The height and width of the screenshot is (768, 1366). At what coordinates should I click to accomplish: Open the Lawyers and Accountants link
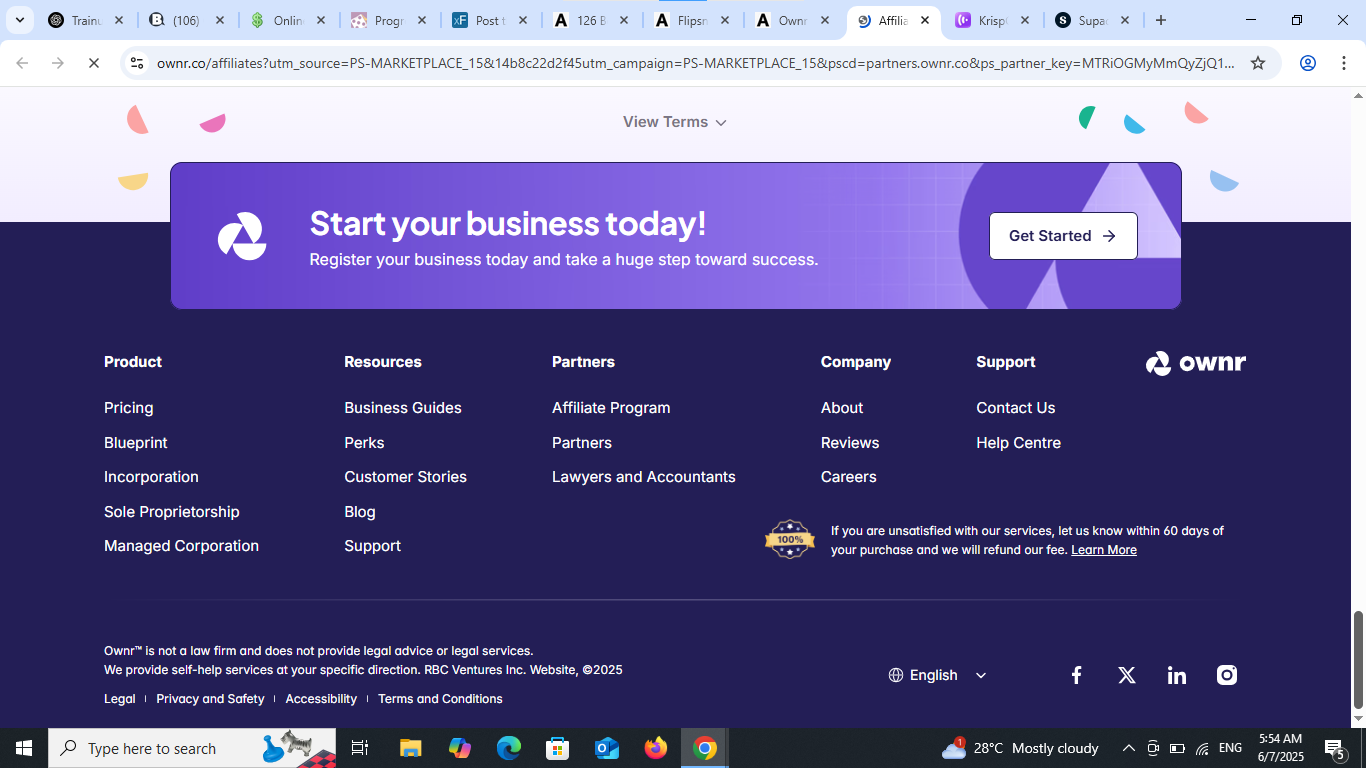point(644,477)
